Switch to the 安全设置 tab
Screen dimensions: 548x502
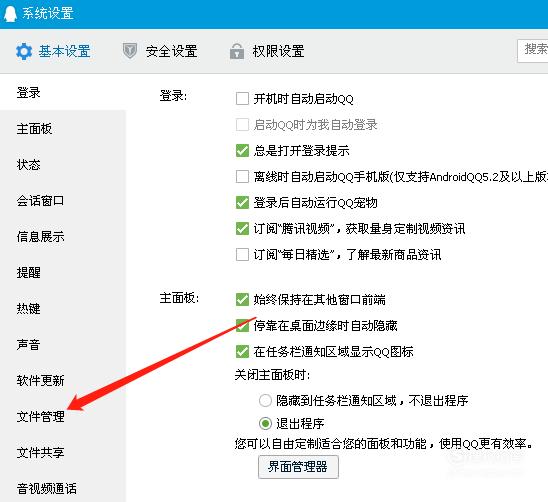[160, 51]
